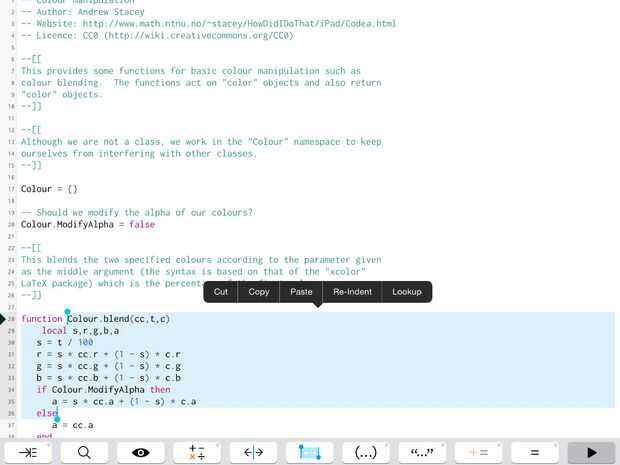This screenshot has width=620, height=465.
Task: Tap the "function" keyword on line 28
Action: click(42, 319)
